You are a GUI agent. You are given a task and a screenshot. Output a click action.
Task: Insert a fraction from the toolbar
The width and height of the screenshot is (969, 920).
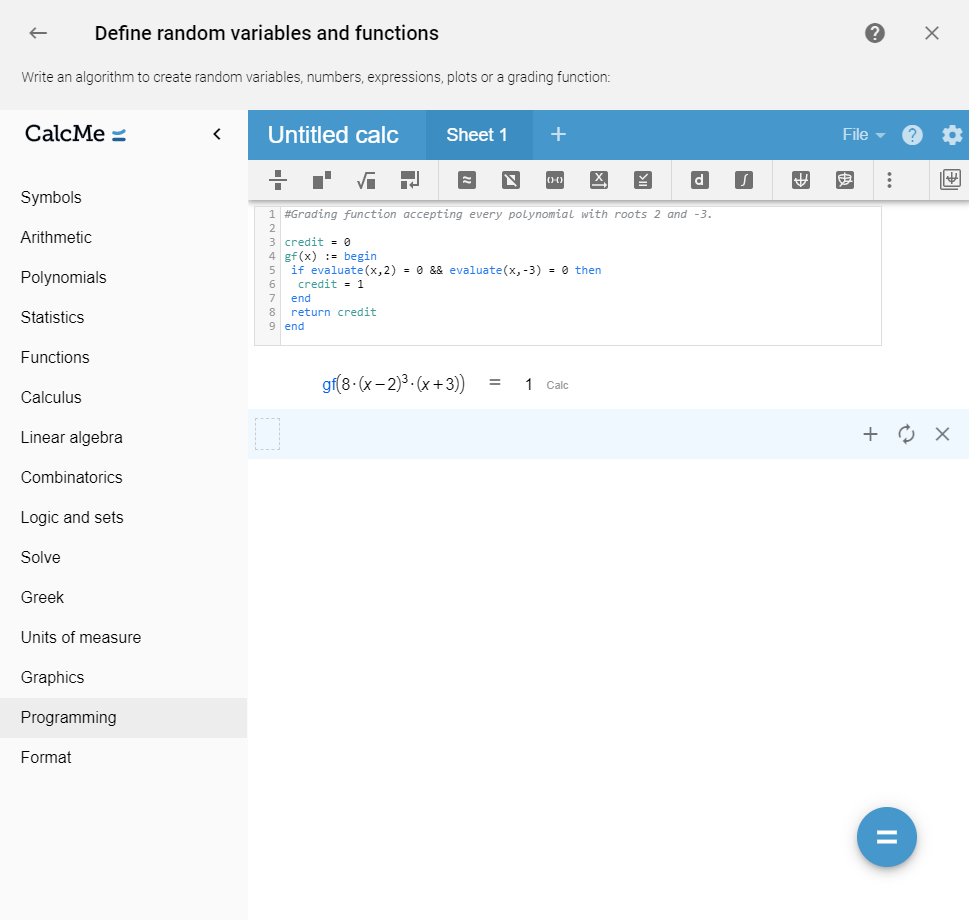coord(278,180)
